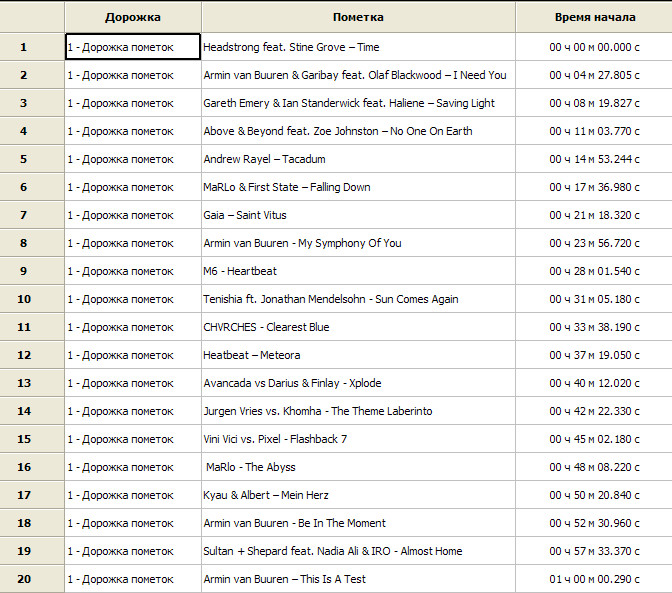Click Дорожка пометок cell in row 14
This screenshot has width=672, height=593.
click(x=133, y=411)
